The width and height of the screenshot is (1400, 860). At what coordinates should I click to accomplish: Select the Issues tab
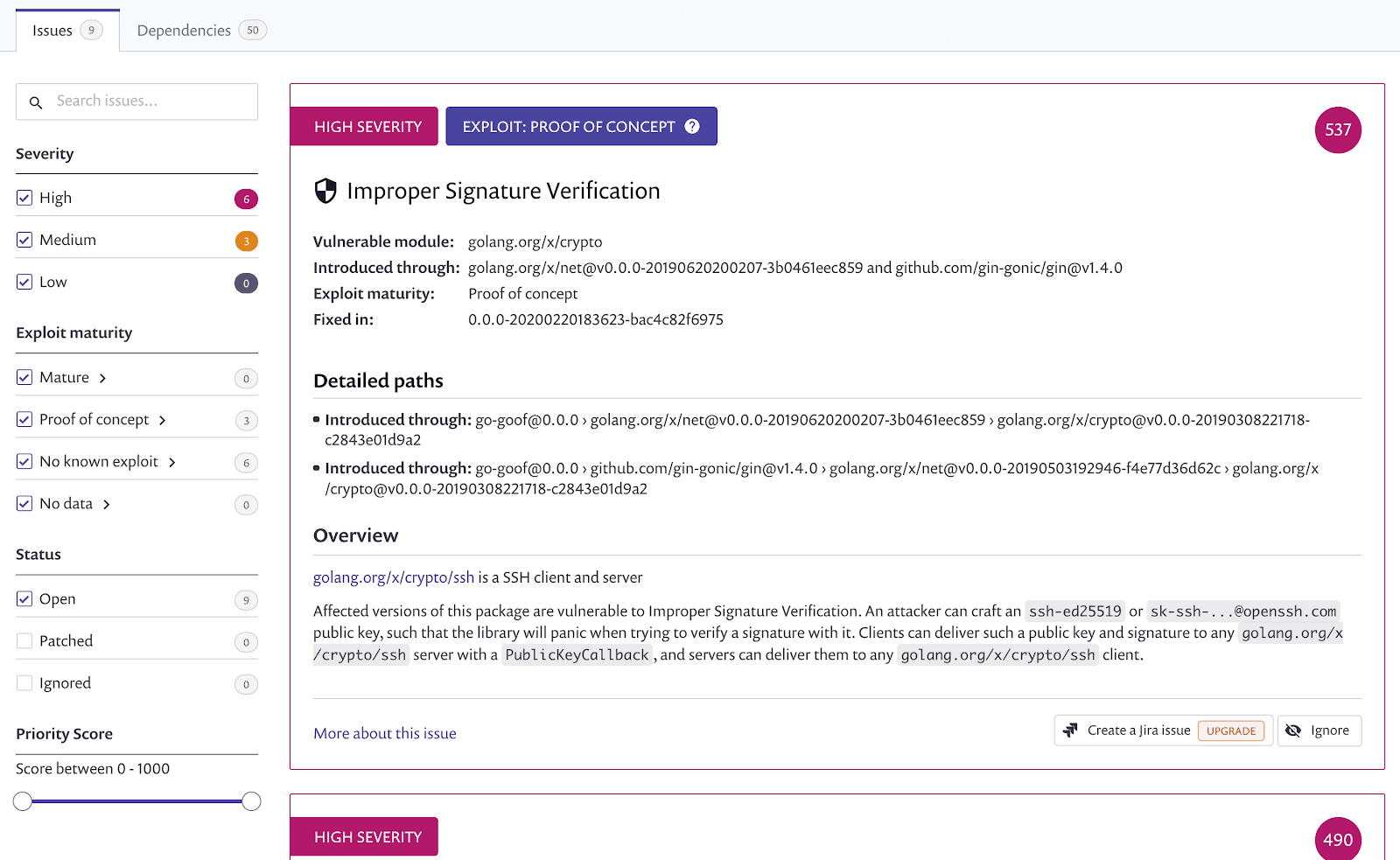tap(54, 29)
